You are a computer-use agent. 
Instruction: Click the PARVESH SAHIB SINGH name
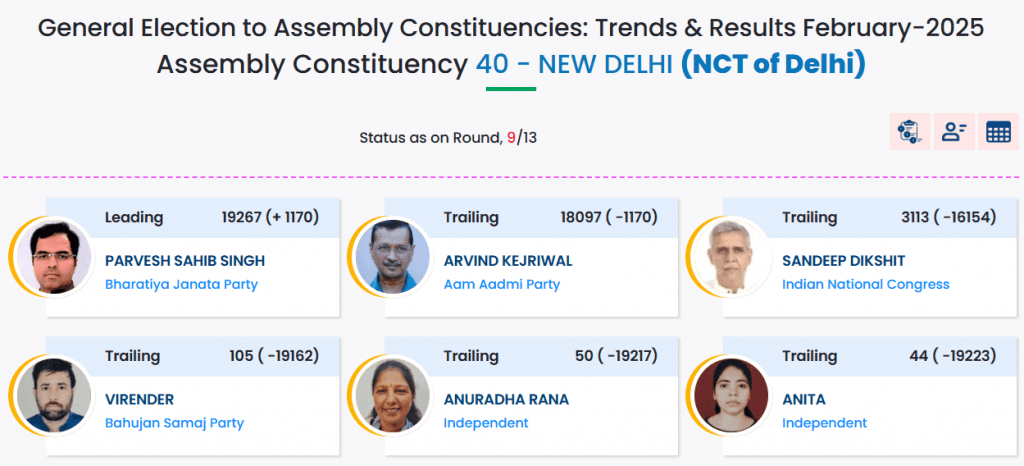click(x=185, y=261)
